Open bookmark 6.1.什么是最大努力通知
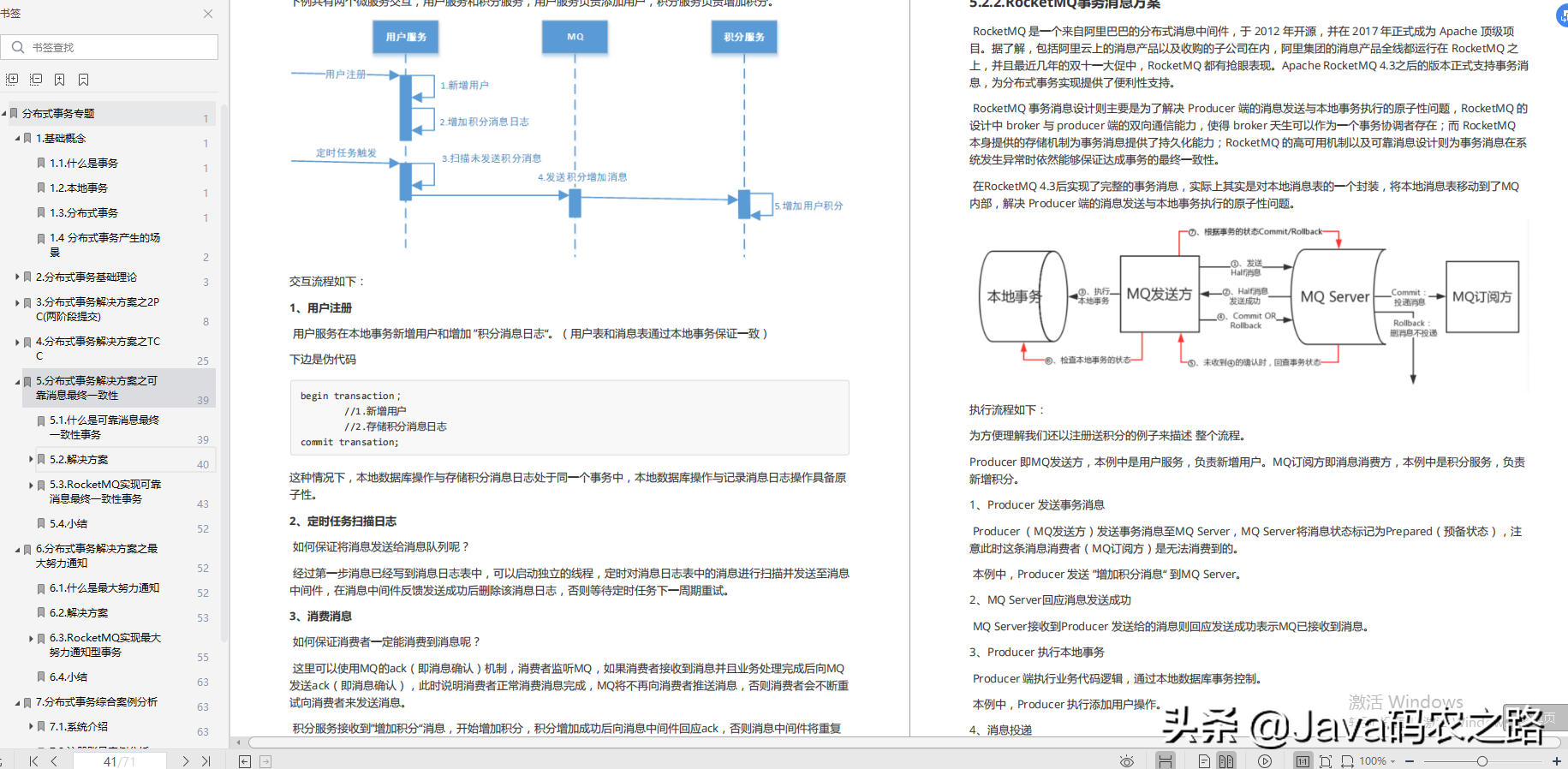Screen dimensions: 1568x769 click(x=104, y=588)
